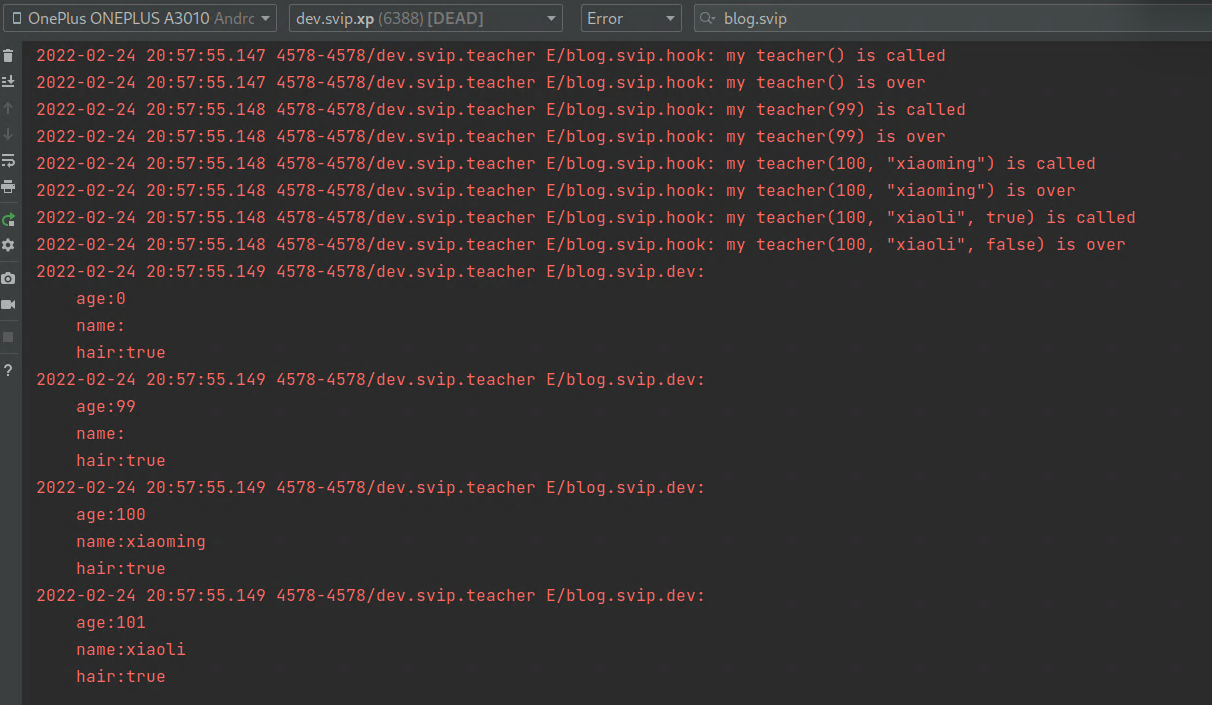Open the dev.svip.xp process dropdown
1212x705 pixels.
[x=426, y=18]
